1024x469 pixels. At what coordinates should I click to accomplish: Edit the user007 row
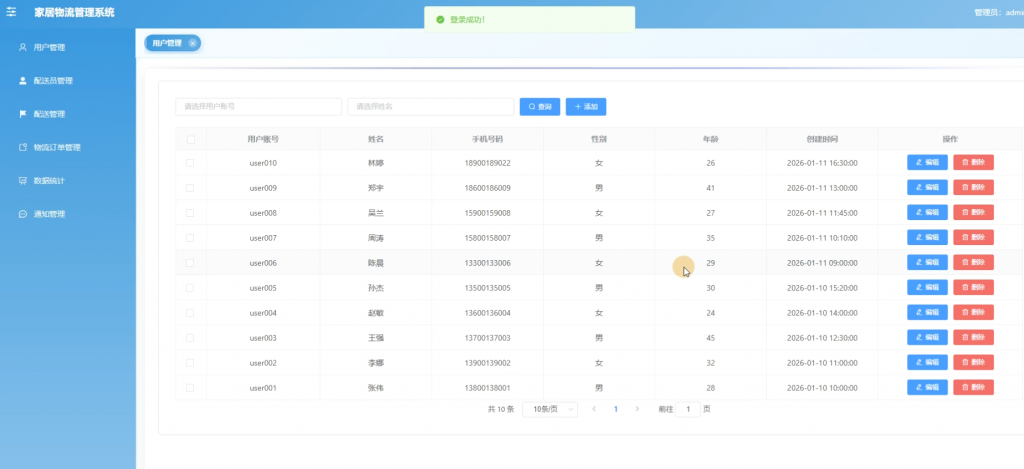pos(927,237)
